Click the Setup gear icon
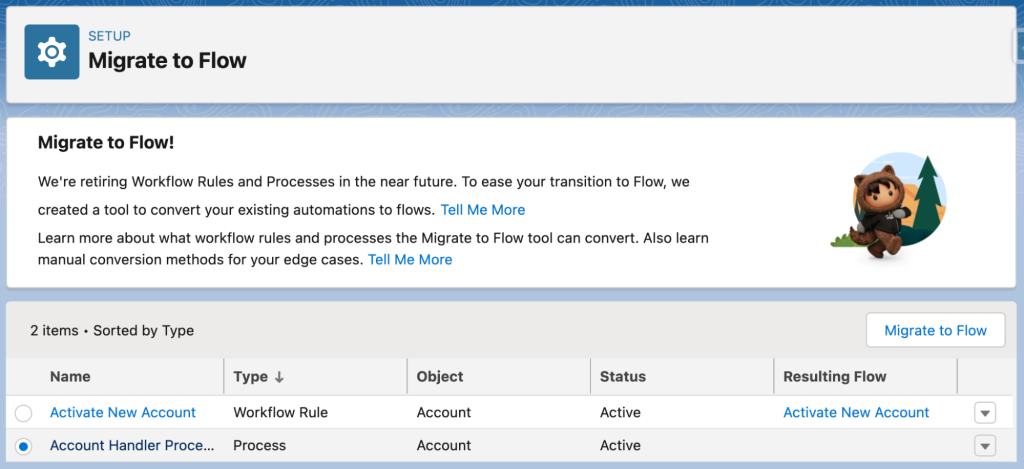 pos(52,52)
